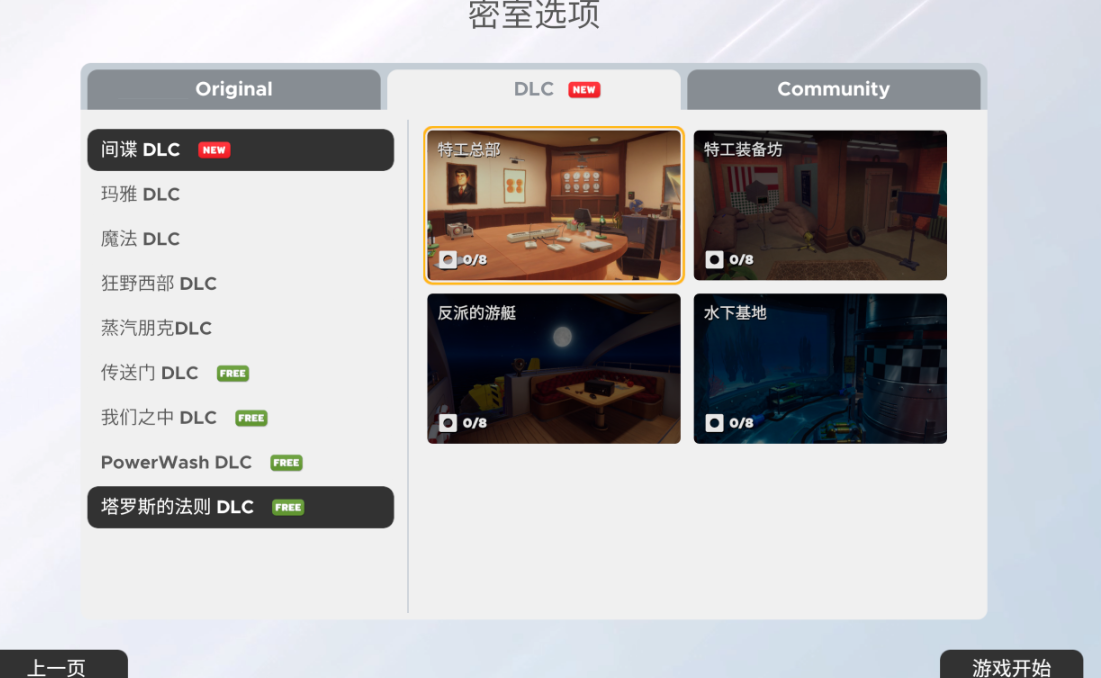Open the Community tab
1101x678 pixels.
click(x=833, y=89)
